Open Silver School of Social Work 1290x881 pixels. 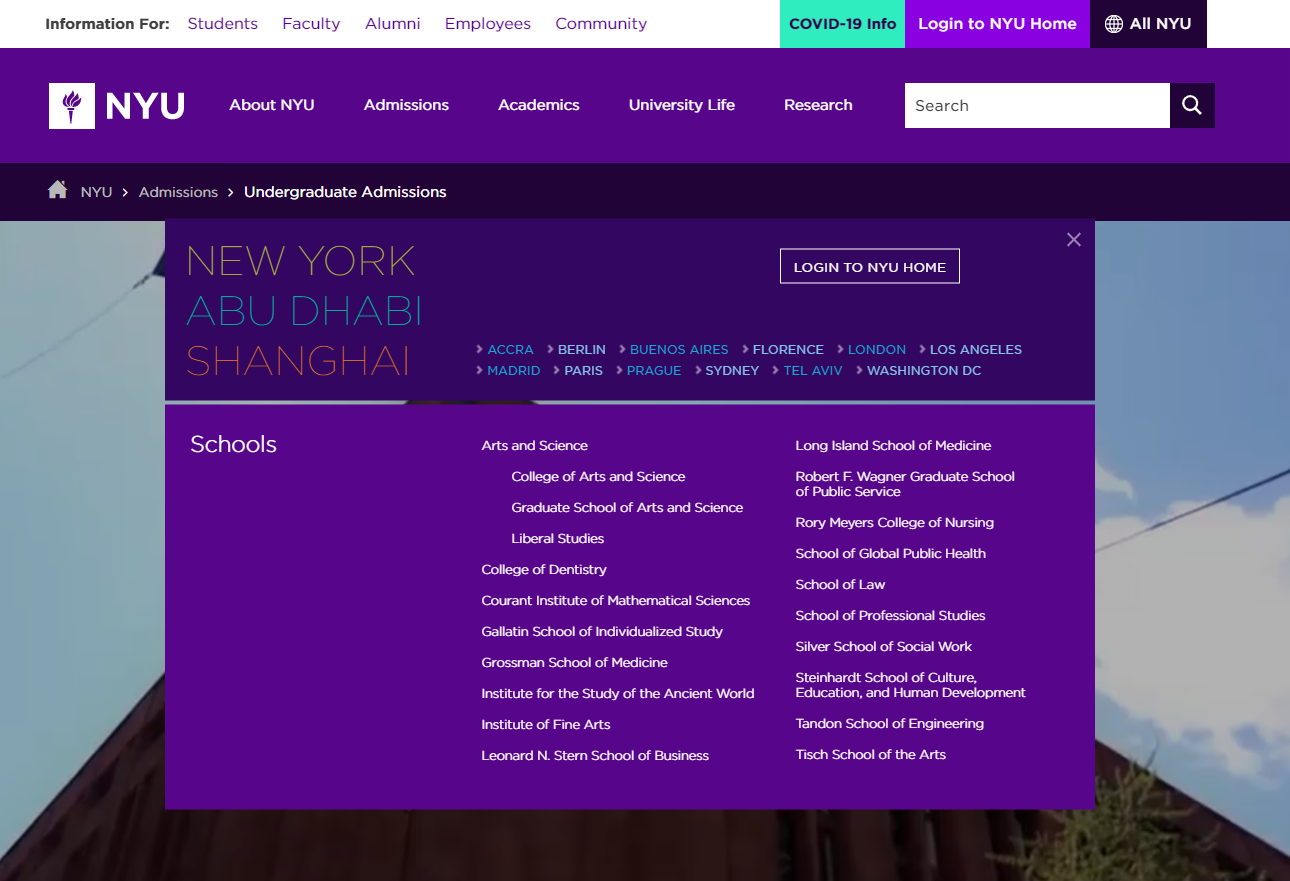884,647
